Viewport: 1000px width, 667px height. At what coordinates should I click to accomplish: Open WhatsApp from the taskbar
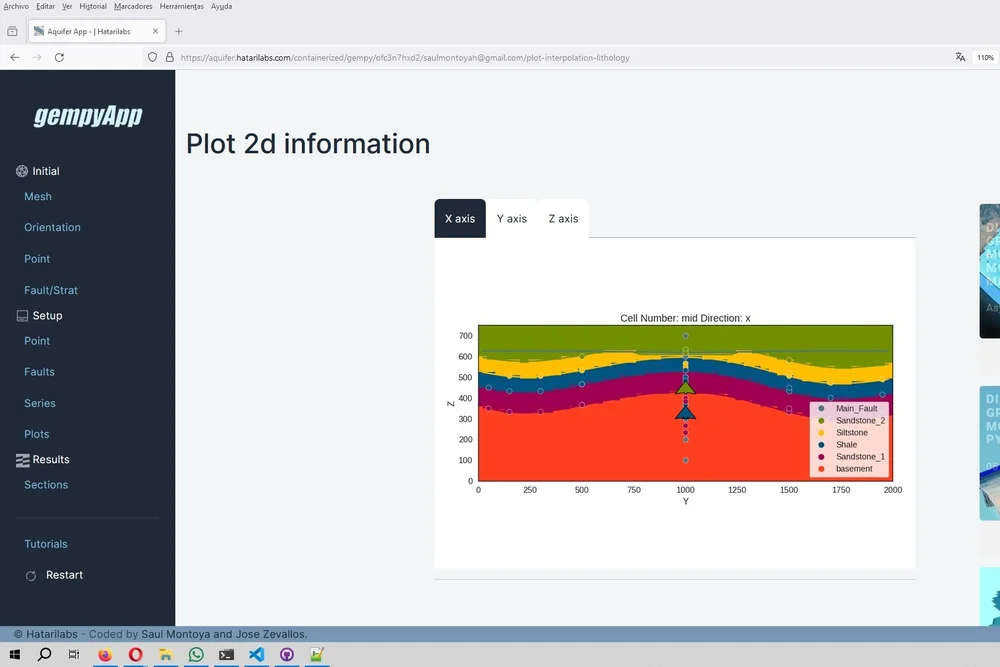click(196, 654)
